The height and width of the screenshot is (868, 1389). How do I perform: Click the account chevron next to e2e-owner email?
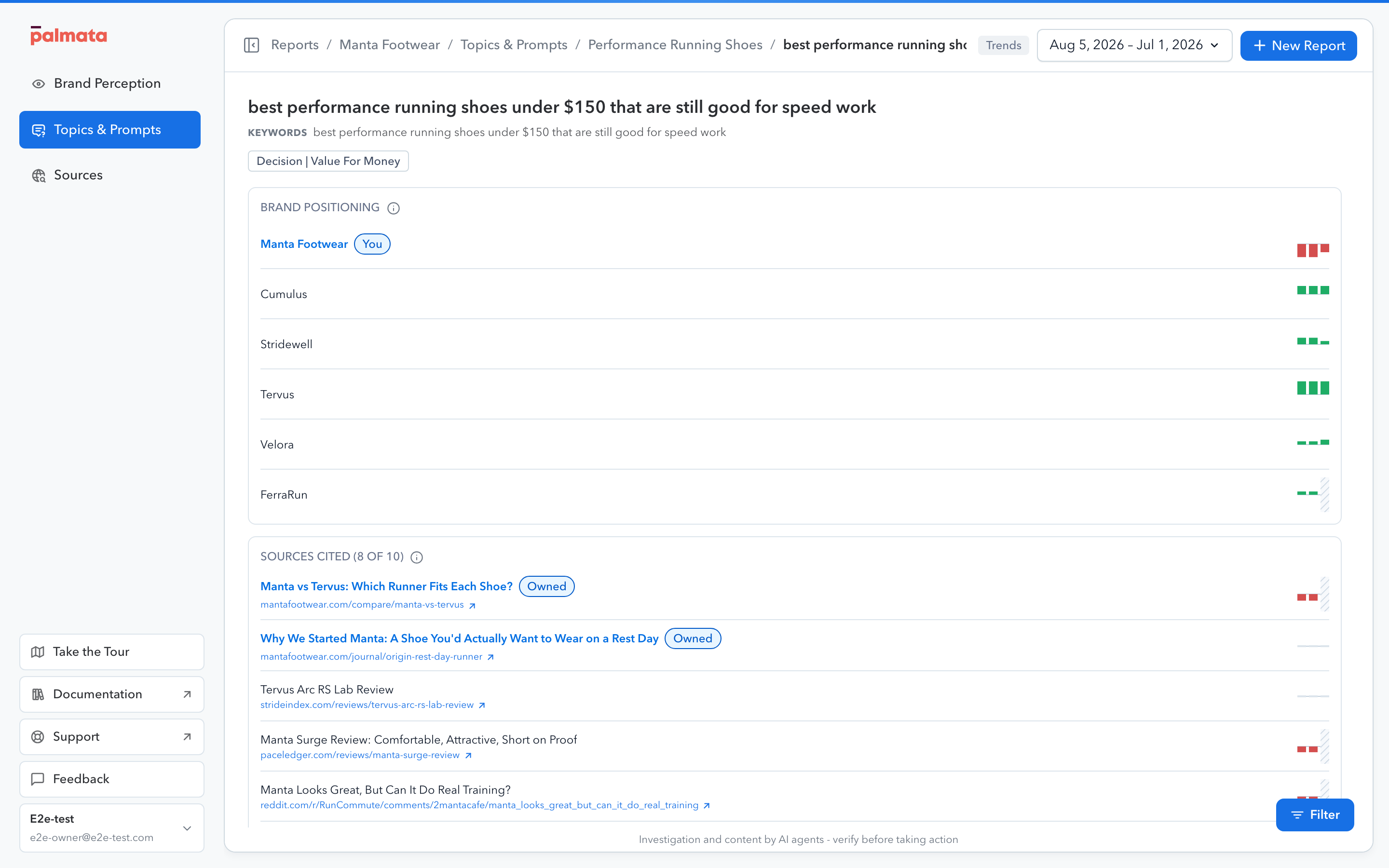(x=187, y=828)
